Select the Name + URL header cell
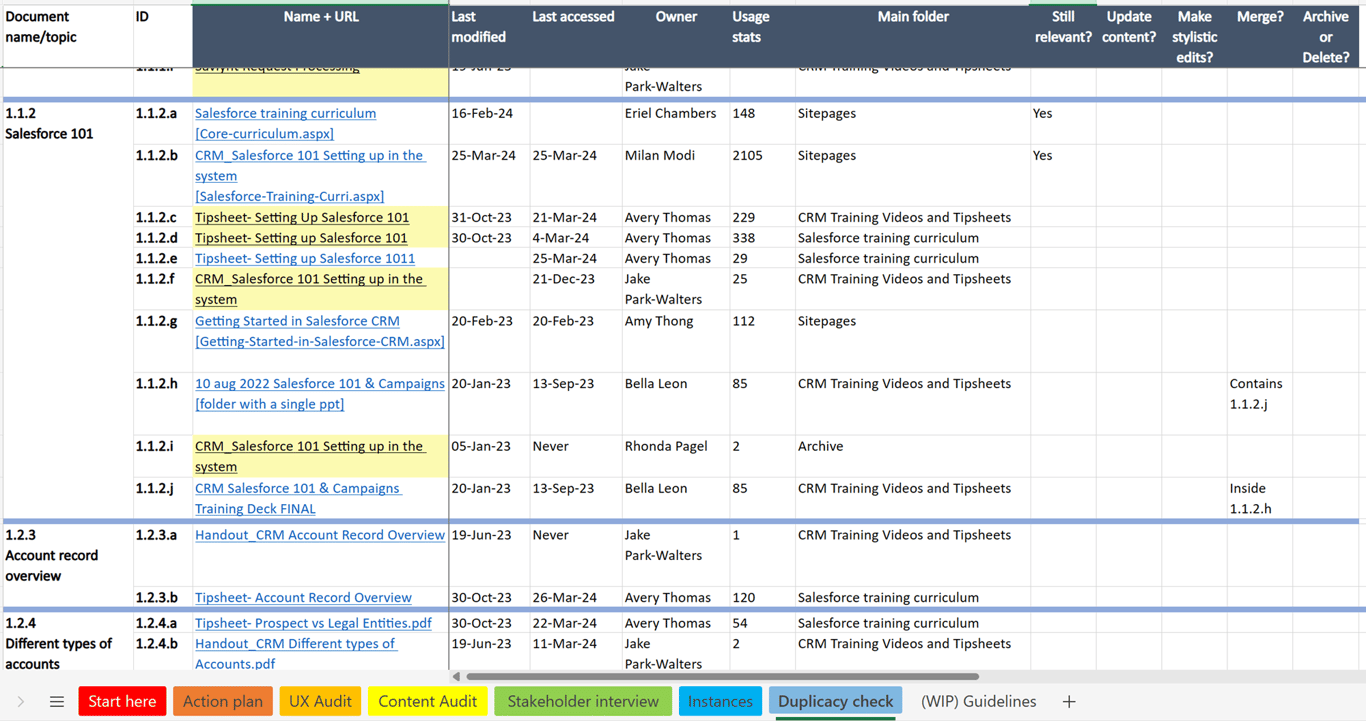Screen dimensions: 1366x721 pyautogui.click(x=320, y=36)
